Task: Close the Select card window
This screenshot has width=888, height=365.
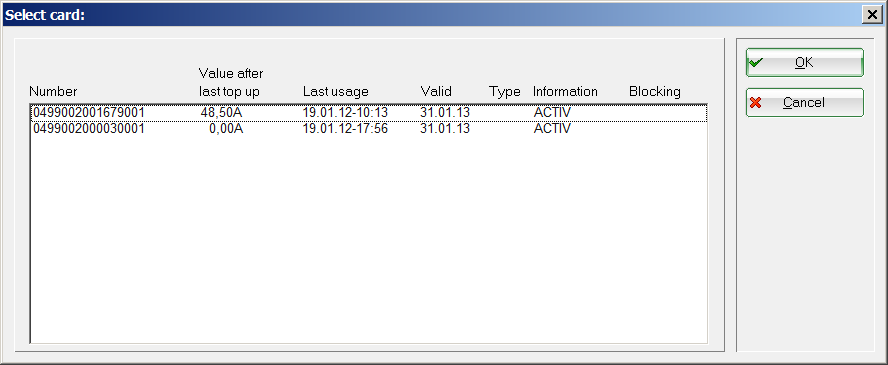Action: point(872,15)
